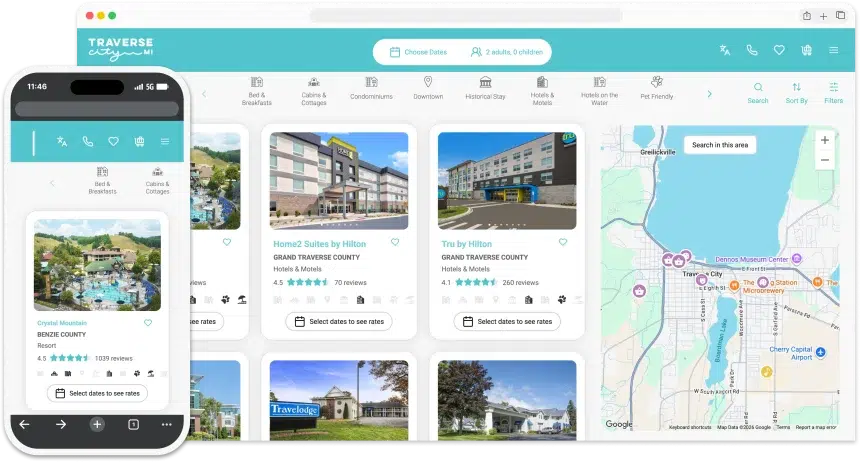
Task: Click the Traverse City MI logo
Action: point(121,49)
